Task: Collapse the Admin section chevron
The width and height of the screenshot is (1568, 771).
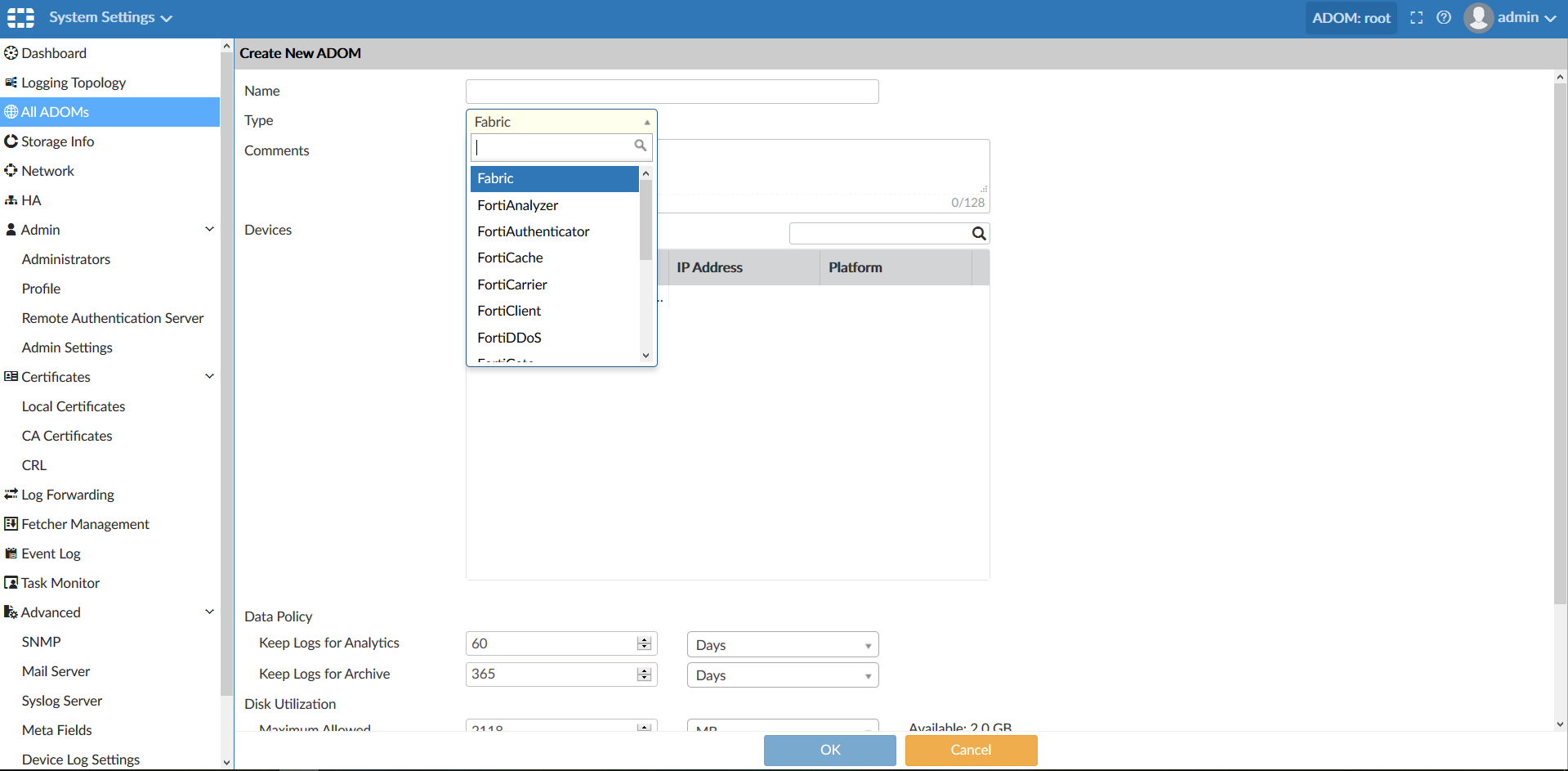Action: pyautogui.click(x=209, y=230)
